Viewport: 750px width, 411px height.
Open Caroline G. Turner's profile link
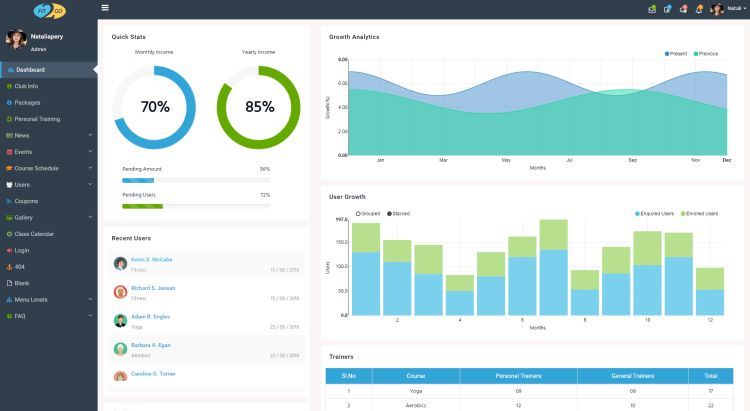coord(153,374)
